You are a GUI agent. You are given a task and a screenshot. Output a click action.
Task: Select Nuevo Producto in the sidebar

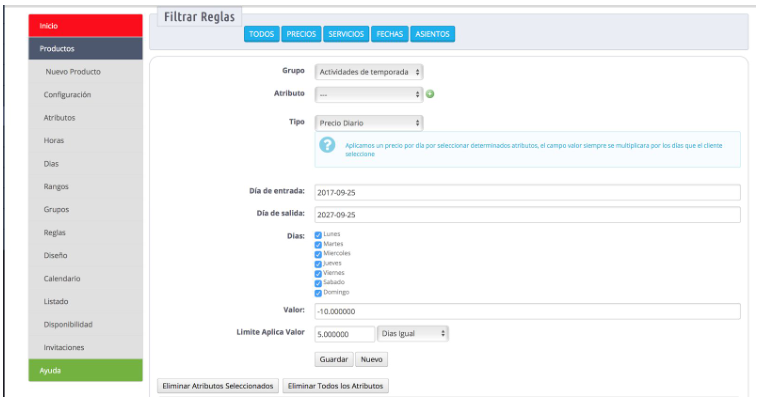coord(86,71)
